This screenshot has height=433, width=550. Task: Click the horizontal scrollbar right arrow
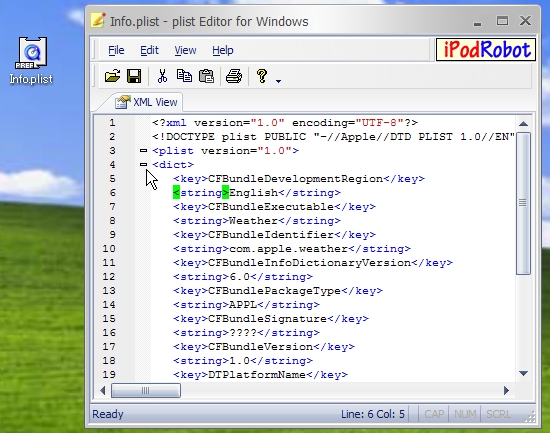coord(506,390)
